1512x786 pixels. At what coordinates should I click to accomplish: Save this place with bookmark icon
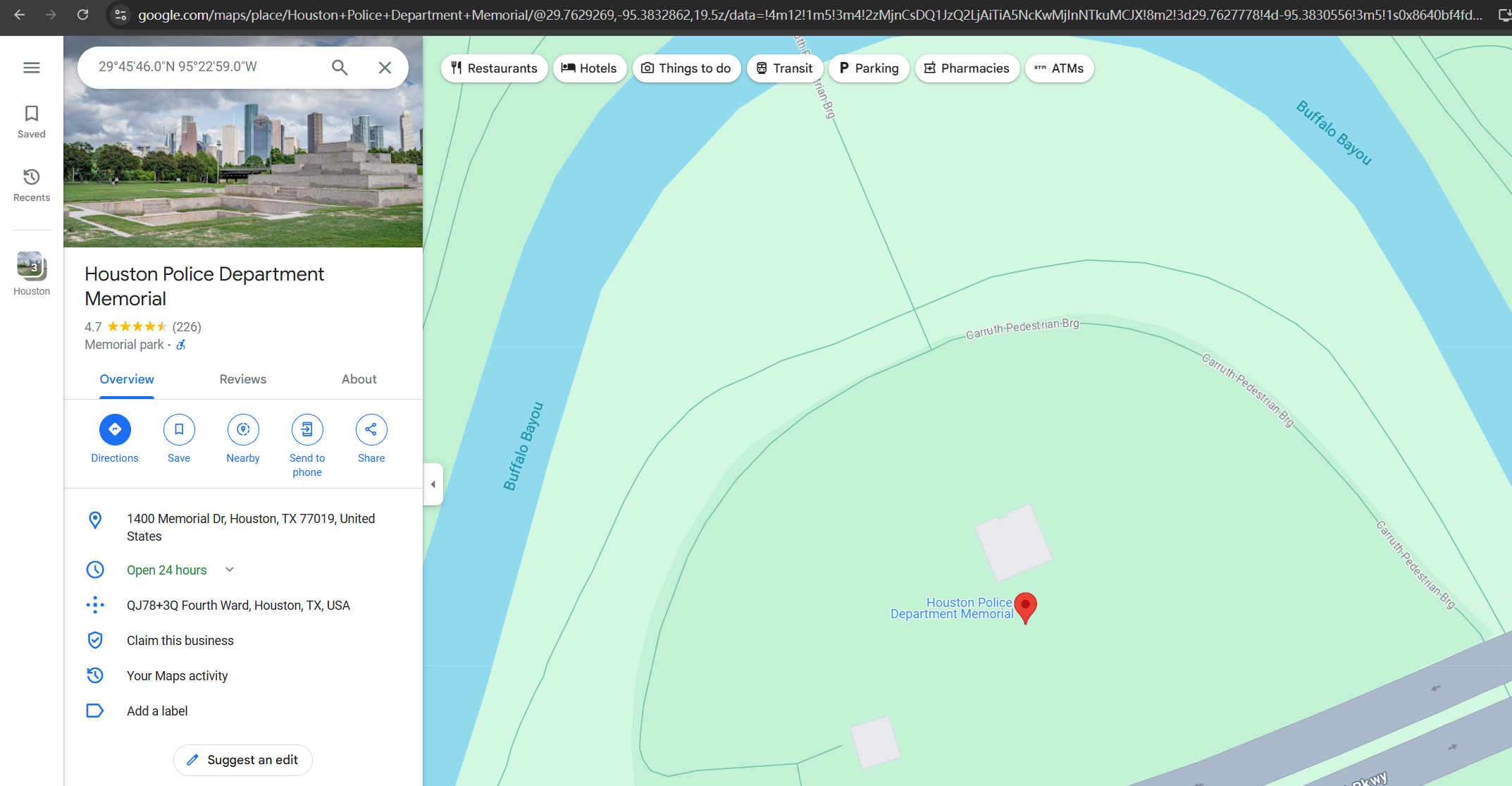point(179,429)
